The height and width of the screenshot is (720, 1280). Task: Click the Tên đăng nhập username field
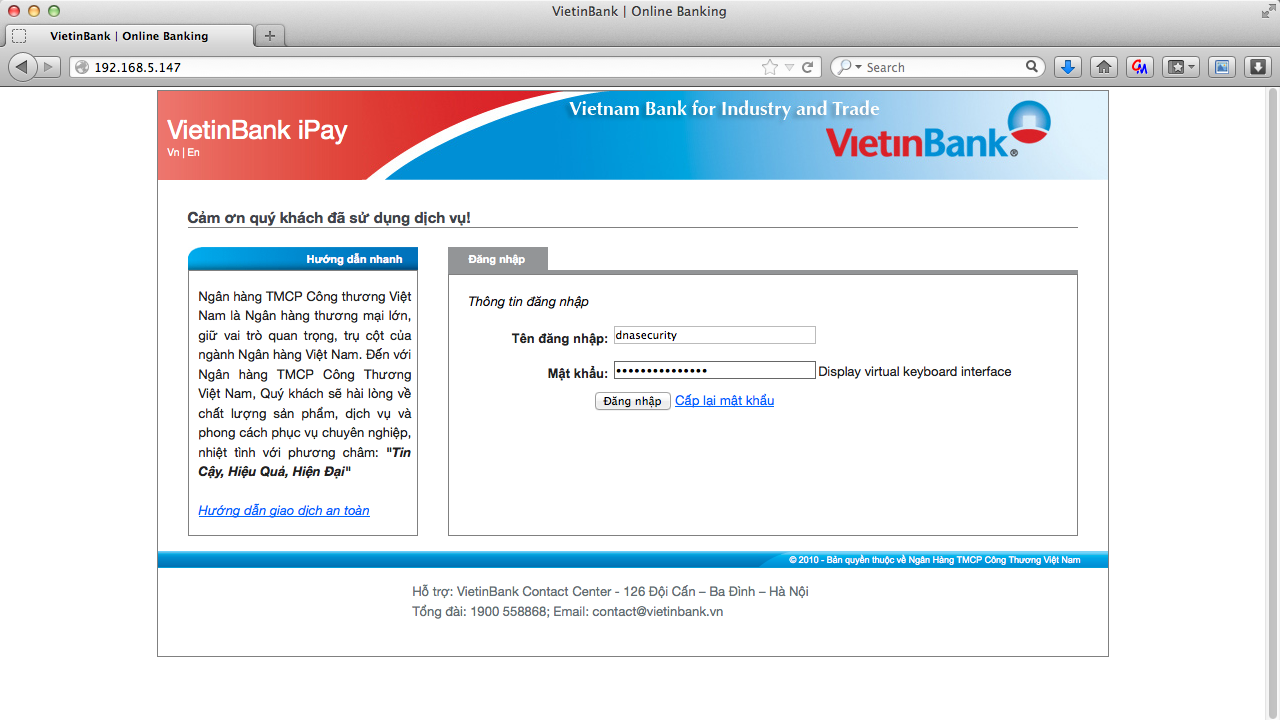[x=714, y=336]
